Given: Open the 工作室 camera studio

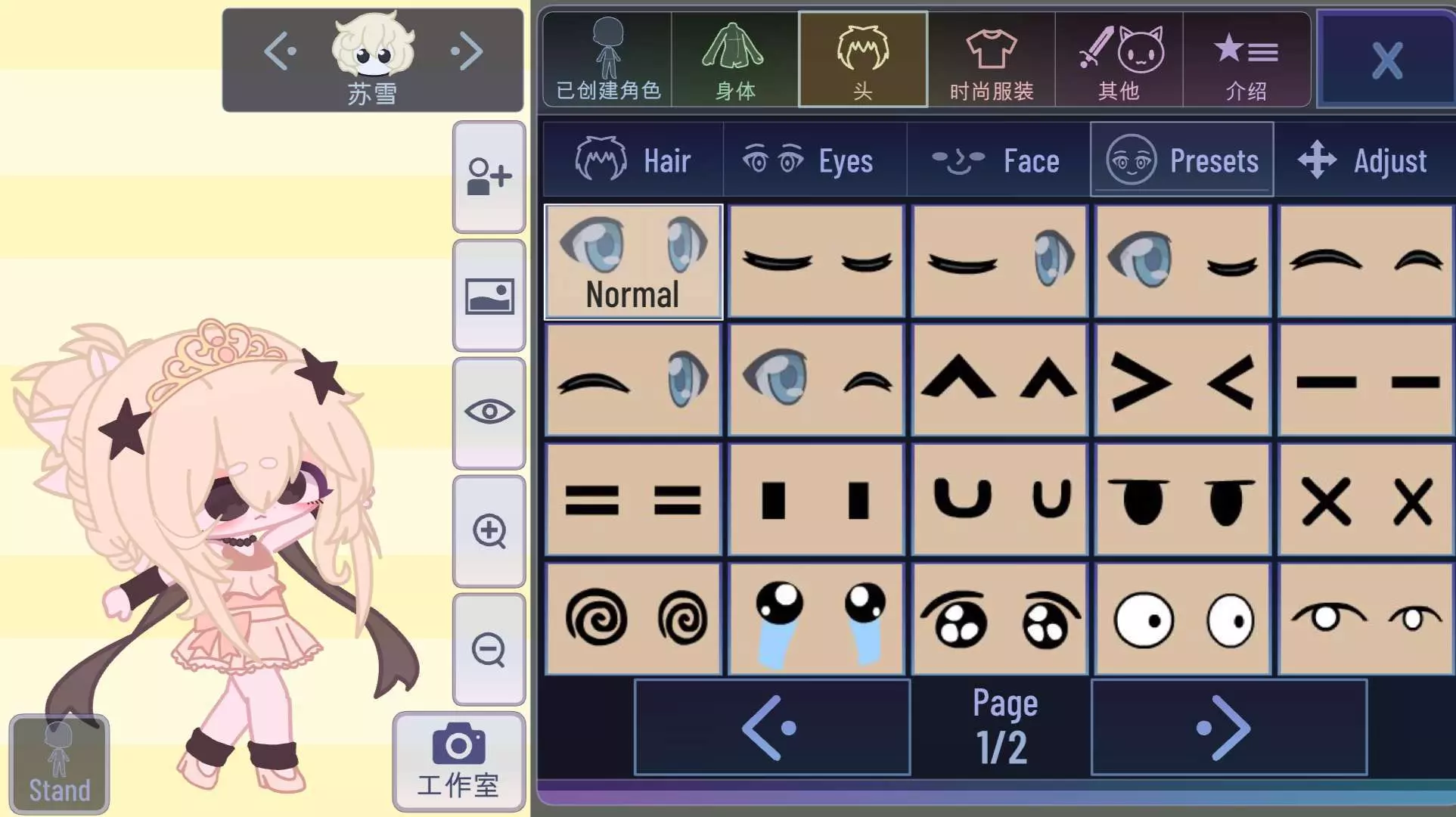Looking at the screenshot, I should point(458,762).
